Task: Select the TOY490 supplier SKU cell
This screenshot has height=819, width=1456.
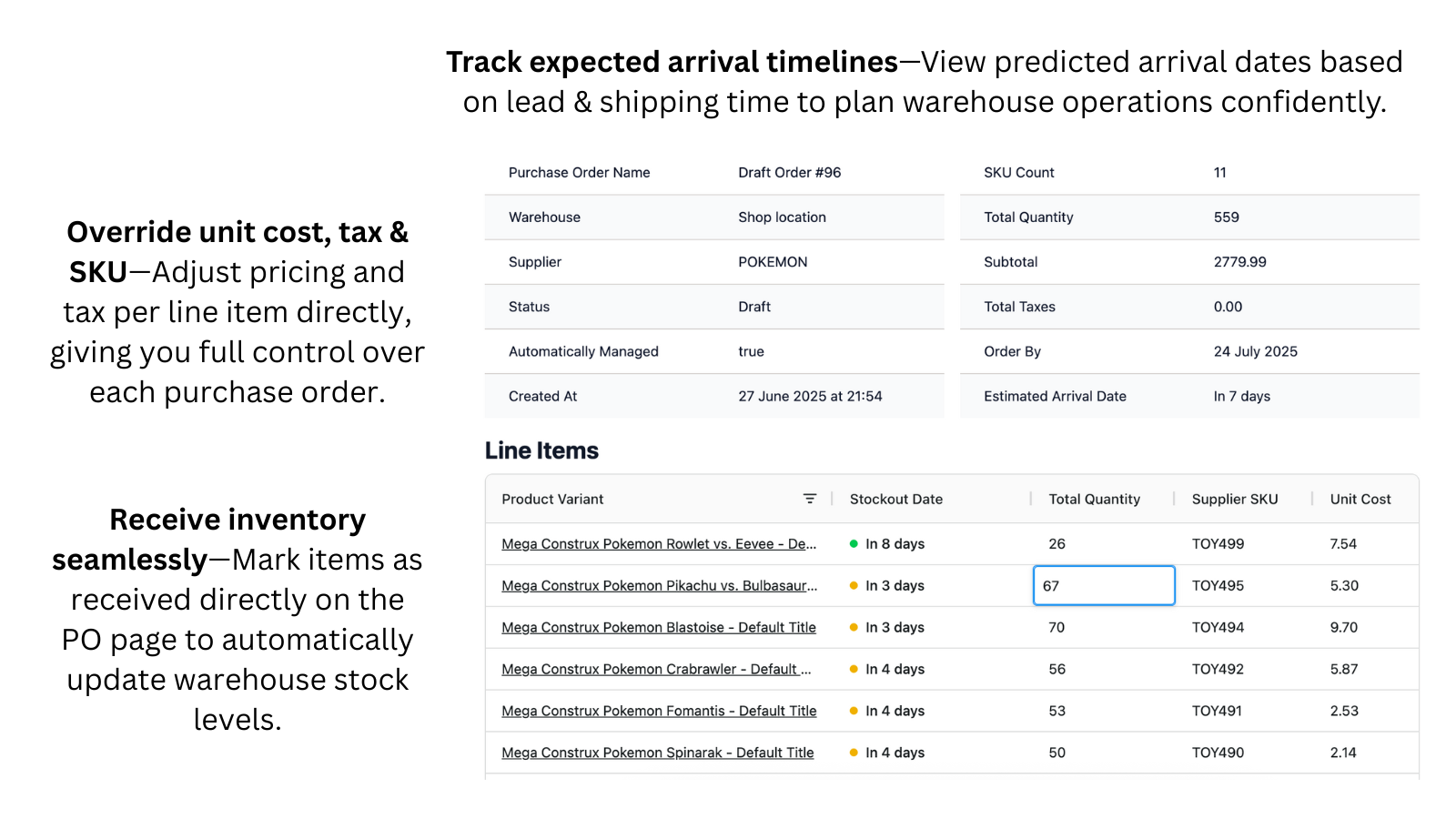Action: pos(1218,753)
